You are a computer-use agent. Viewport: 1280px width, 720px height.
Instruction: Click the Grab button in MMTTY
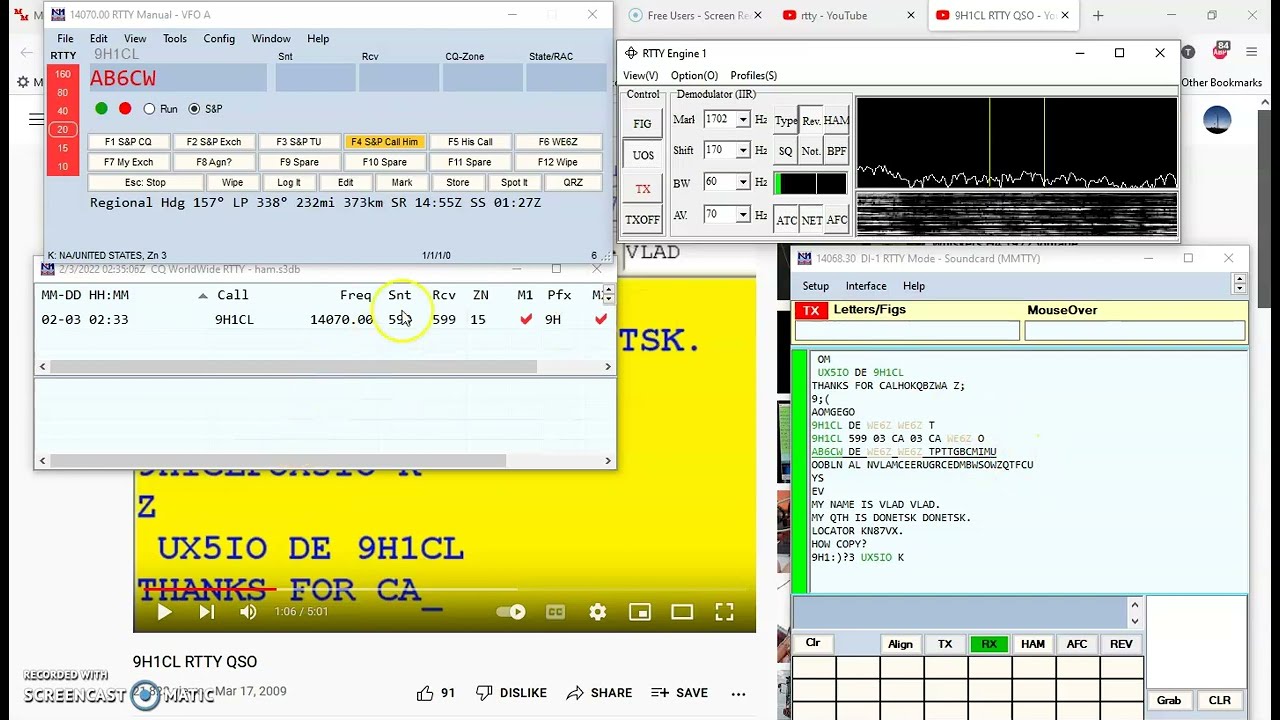click(1169, 700)
